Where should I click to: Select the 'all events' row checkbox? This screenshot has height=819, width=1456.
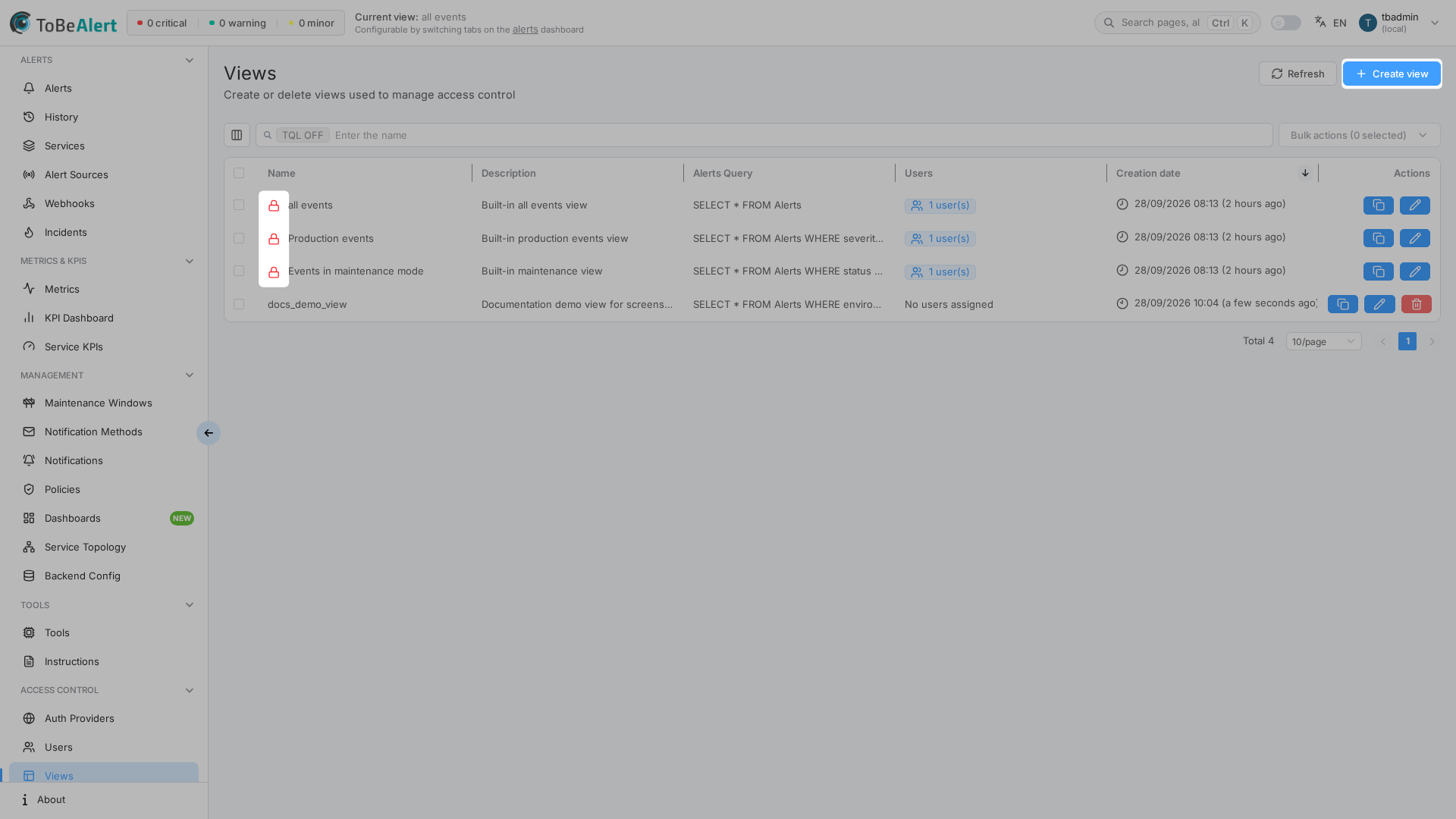(239, 205)
